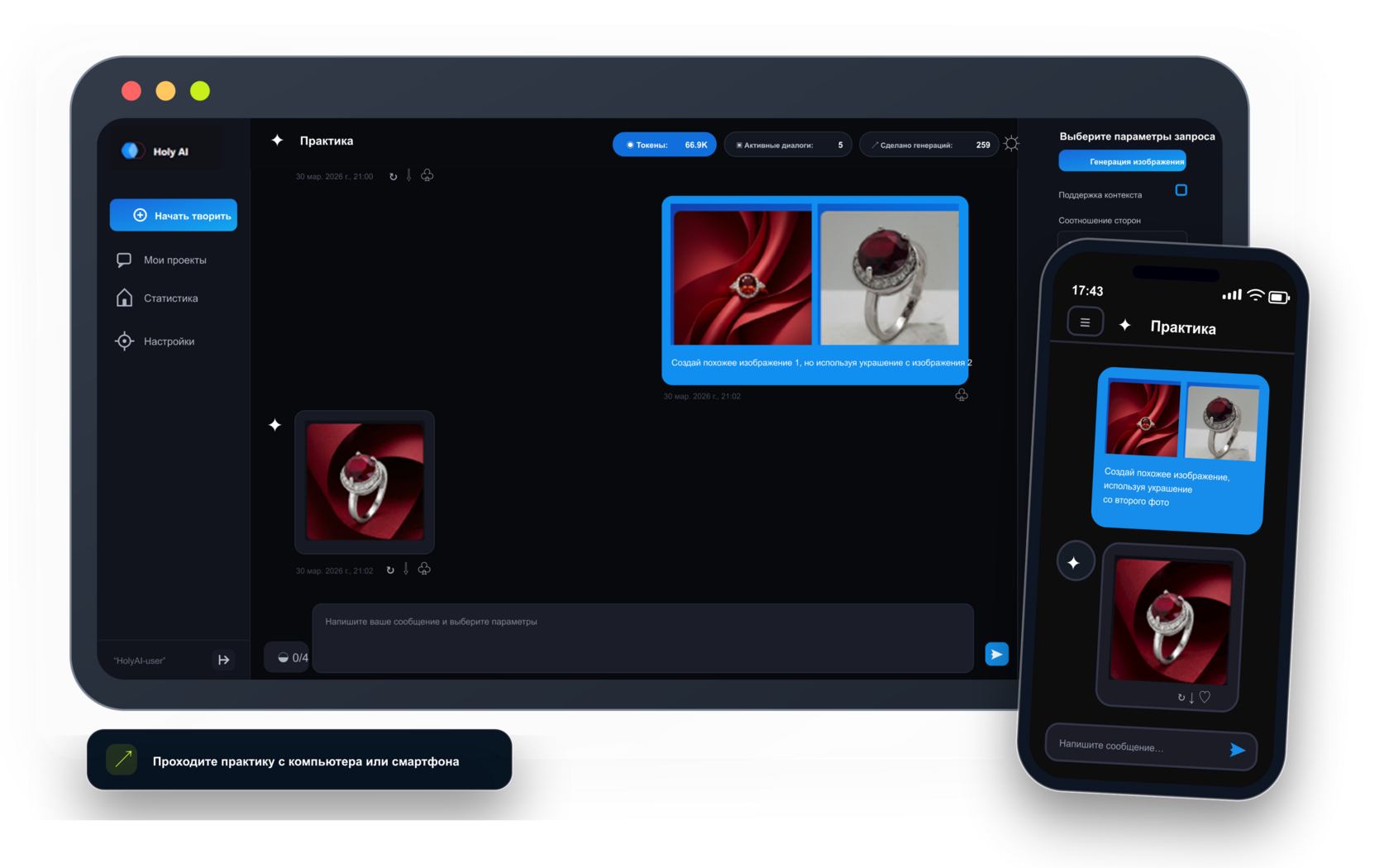Toggle light theme with the sun icon

click(x=1011, y=144)
